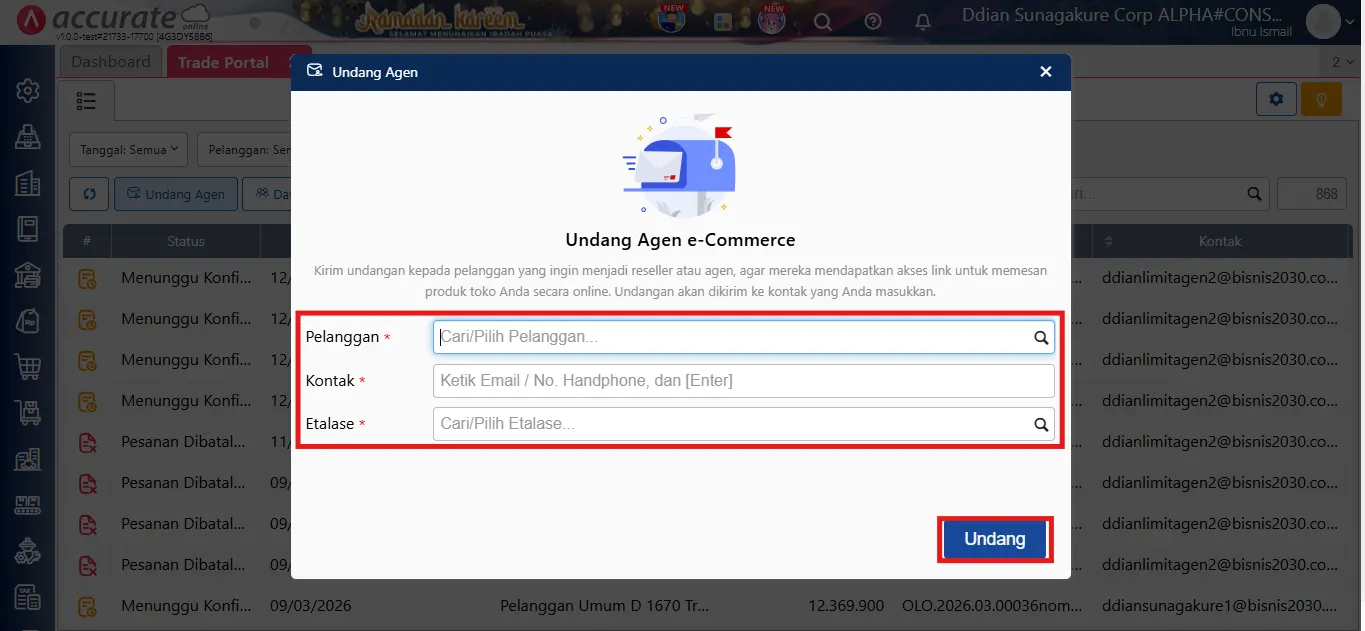Image resolution: width=1365 pixels, height=631 pixels.
Task: Click the help question mark icon
Action: [873, 22]
